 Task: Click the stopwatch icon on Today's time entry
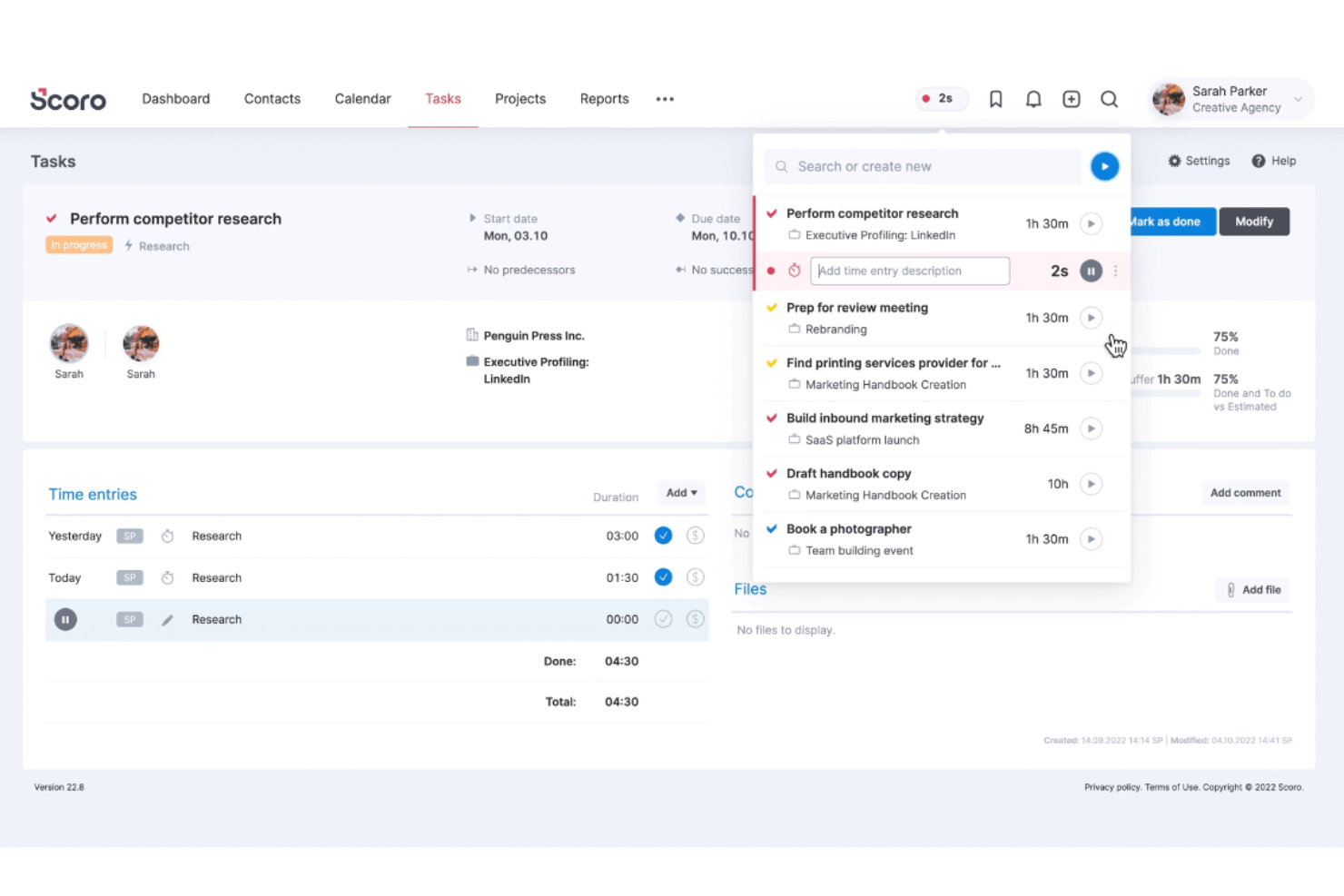click(x=167, y=577)
